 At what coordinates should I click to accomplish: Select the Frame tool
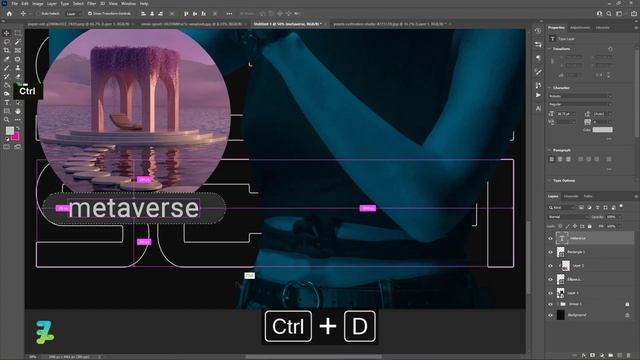(18, 50)
